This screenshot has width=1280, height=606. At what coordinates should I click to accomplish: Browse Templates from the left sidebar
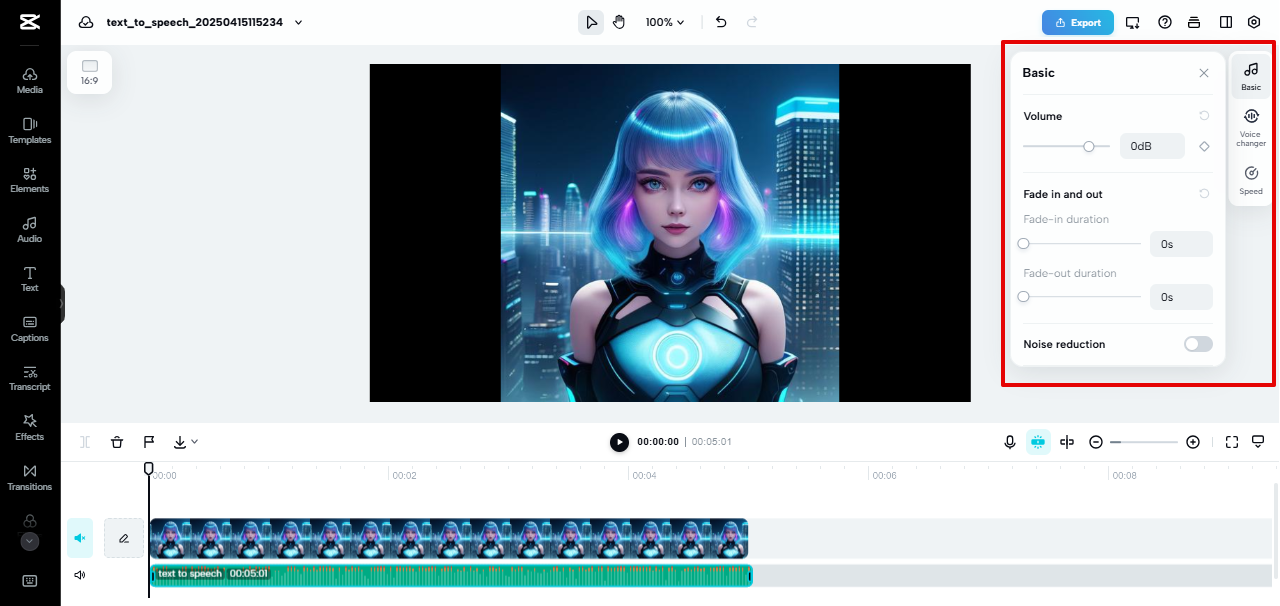point(29,130)
